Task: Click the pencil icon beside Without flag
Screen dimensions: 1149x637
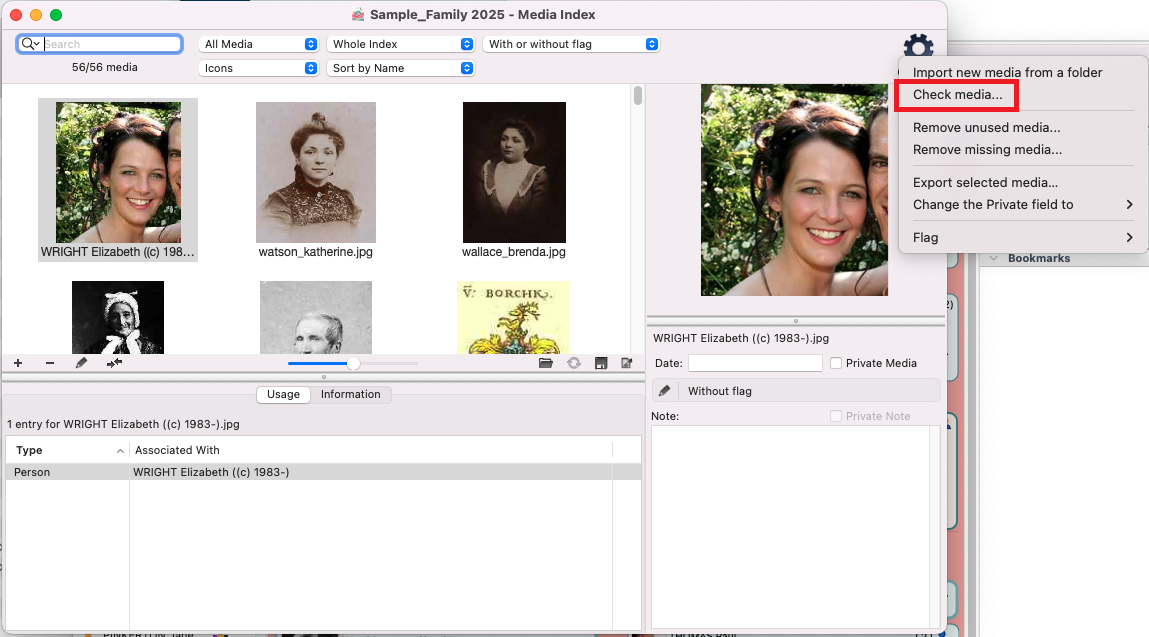Action: (x=665, y=391)
